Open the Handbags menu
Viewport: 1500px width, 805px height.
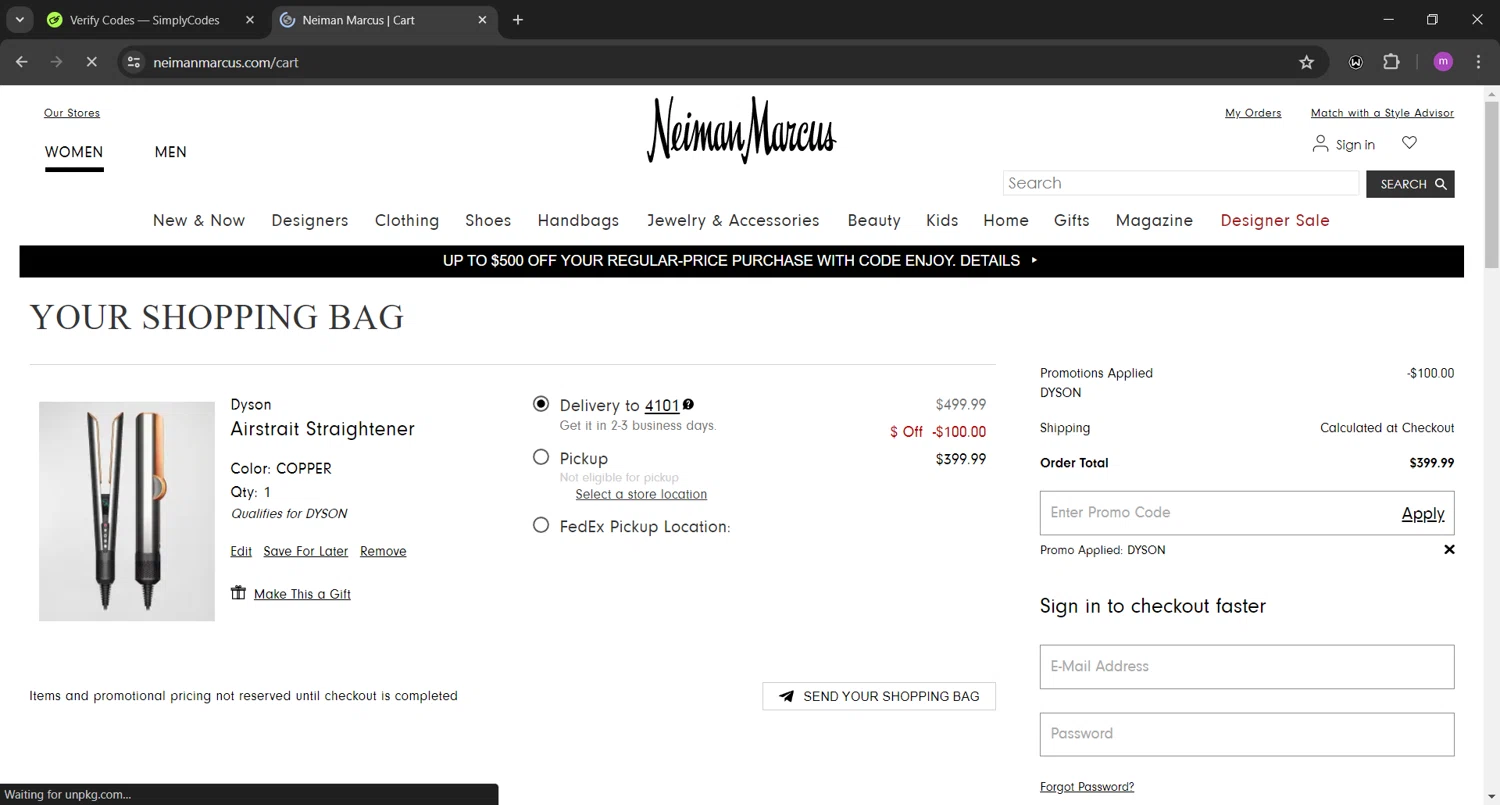578,220
